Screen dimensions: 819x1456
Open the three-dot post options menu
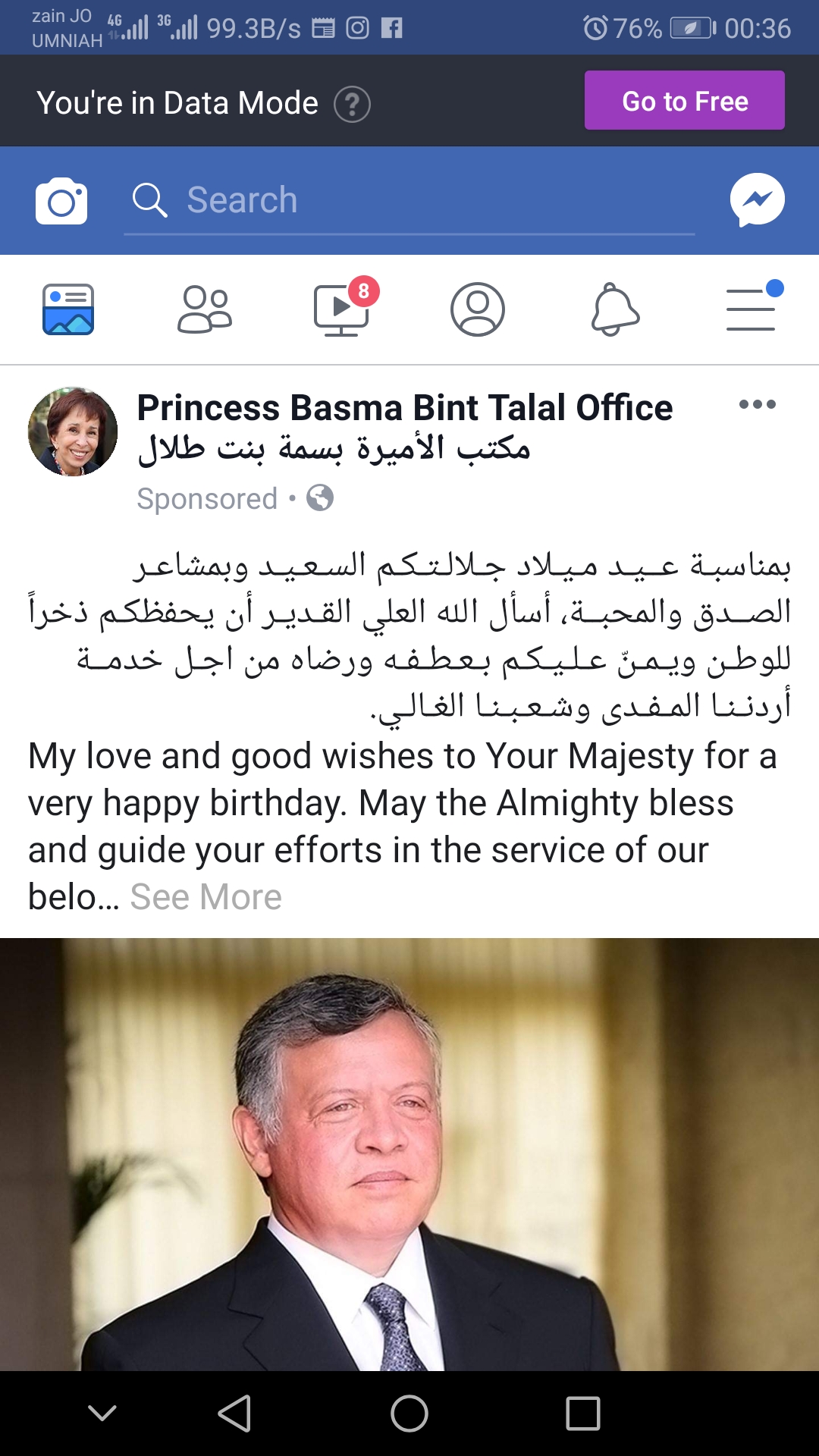(x=757, y=404)
